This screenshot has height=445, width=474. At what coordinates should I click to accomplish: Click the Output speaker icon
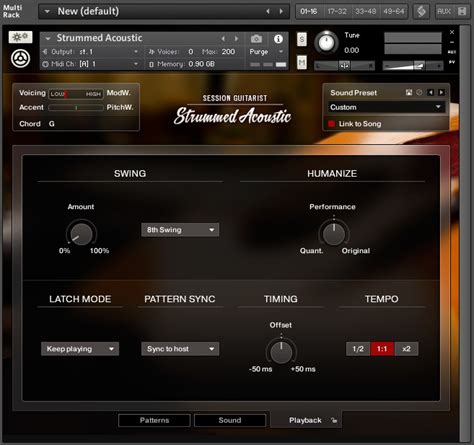pos(45,52)
